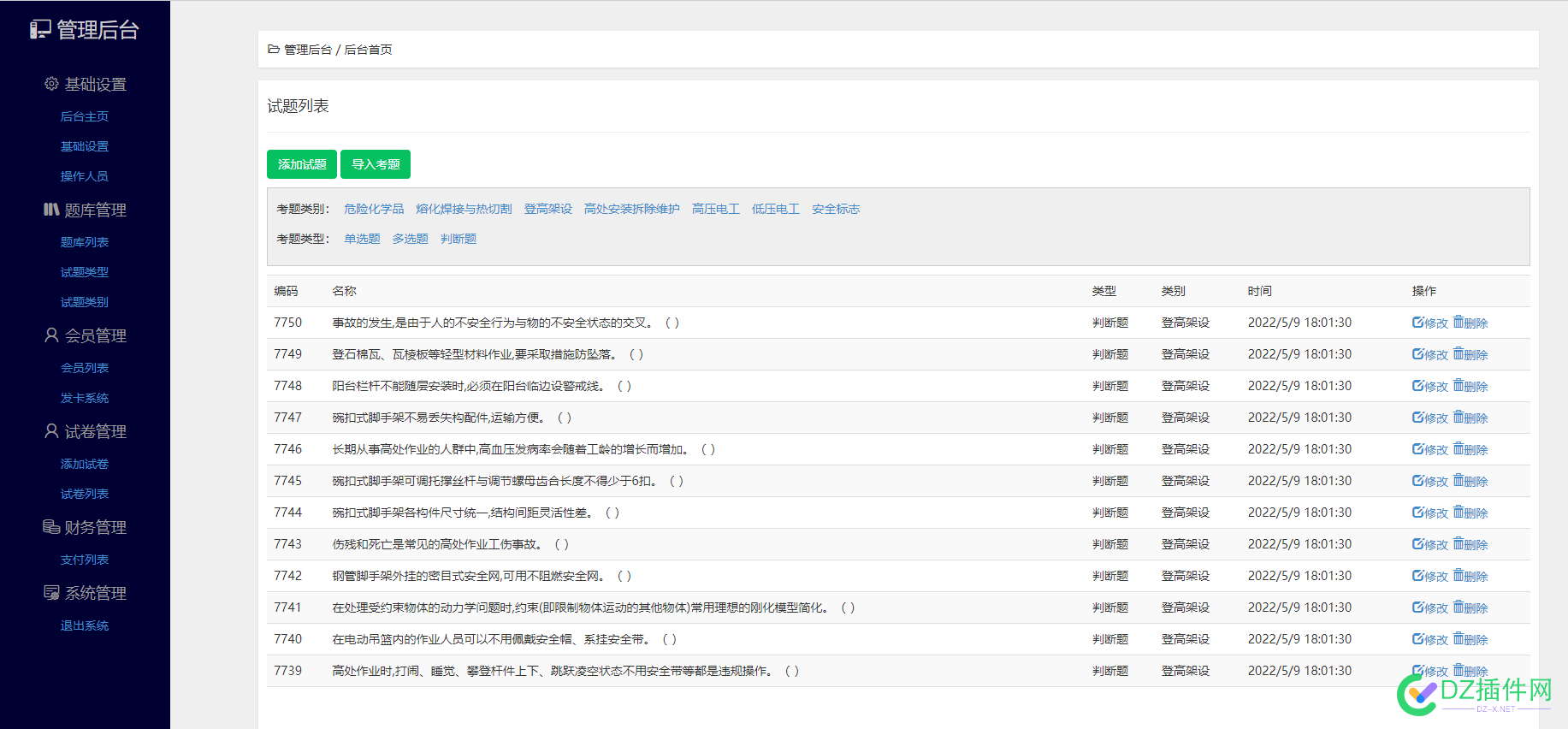Viewport: 1568px width, 729px height.
Task: Filter by category 高压电工
Action: coord(716,209)
